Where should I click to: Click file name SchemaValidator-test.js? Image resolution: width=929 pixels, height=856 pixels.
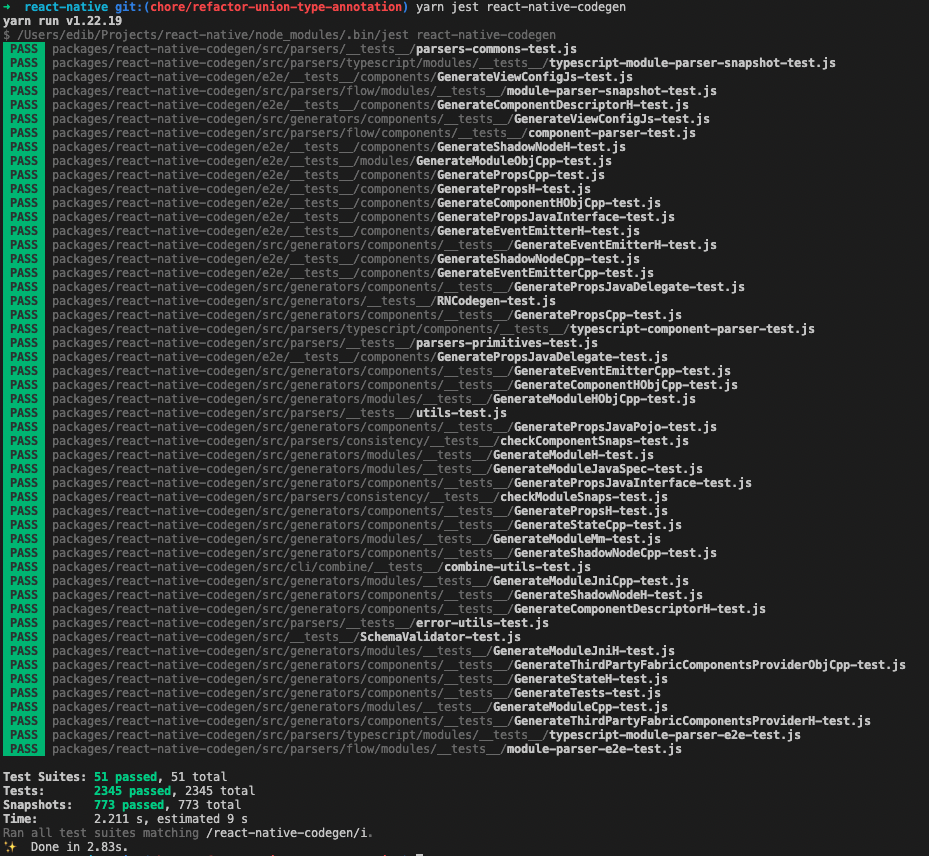click(440, 637)
